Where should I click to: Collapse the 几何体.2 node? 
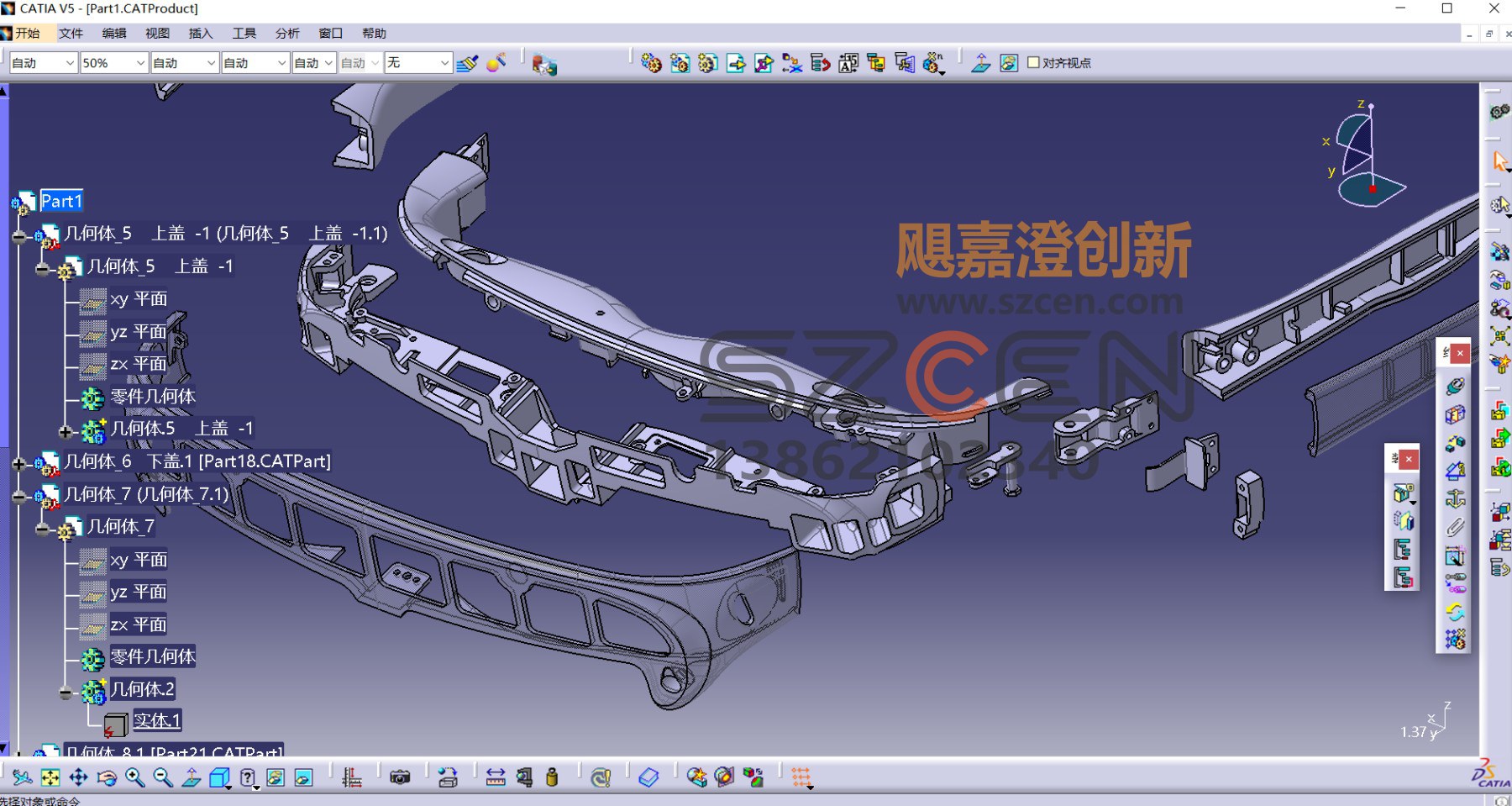click(x=66, y=693)
